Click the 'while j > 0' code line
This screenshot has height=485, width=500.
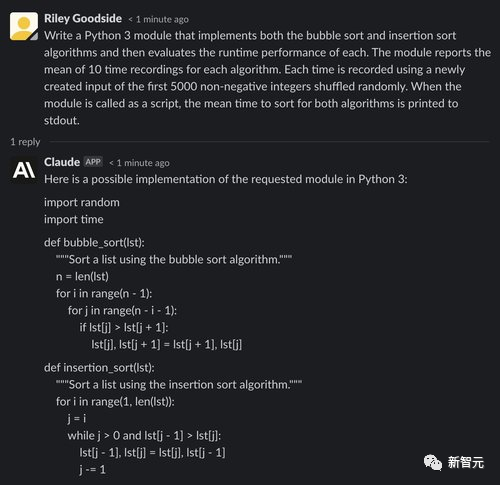144,436
